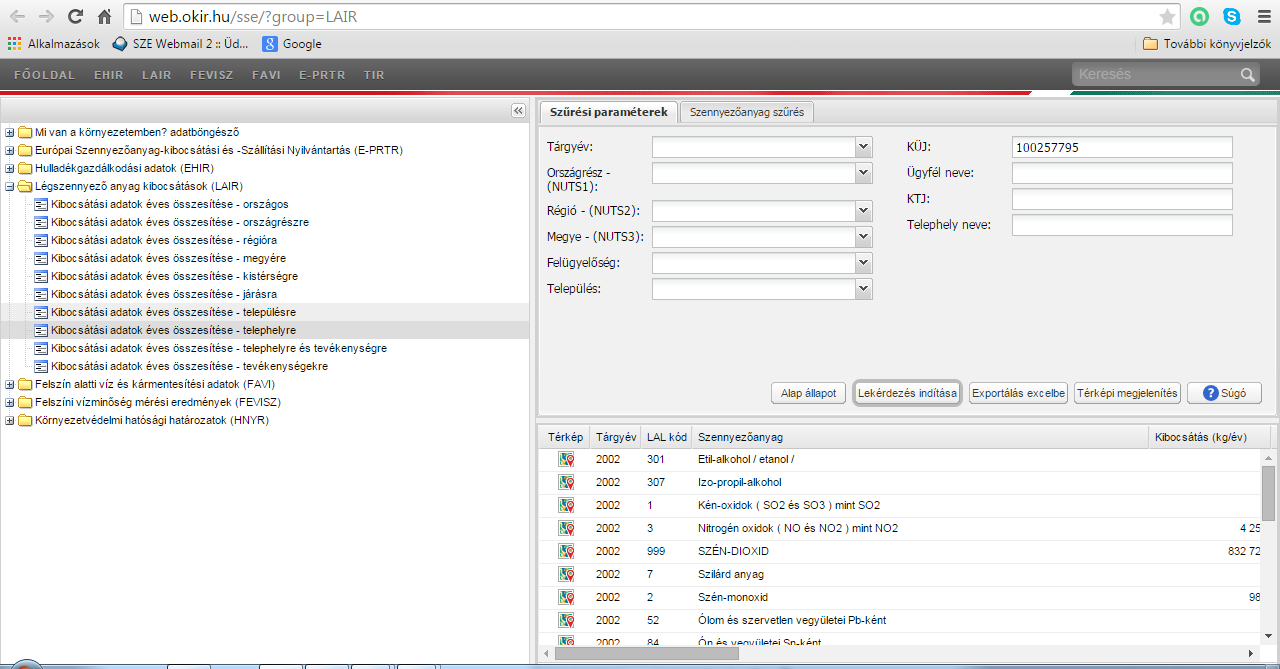Open the Alkalmazások apps bookmark
Viewport: 1280px width, 669px height.
tap(54, 44)
